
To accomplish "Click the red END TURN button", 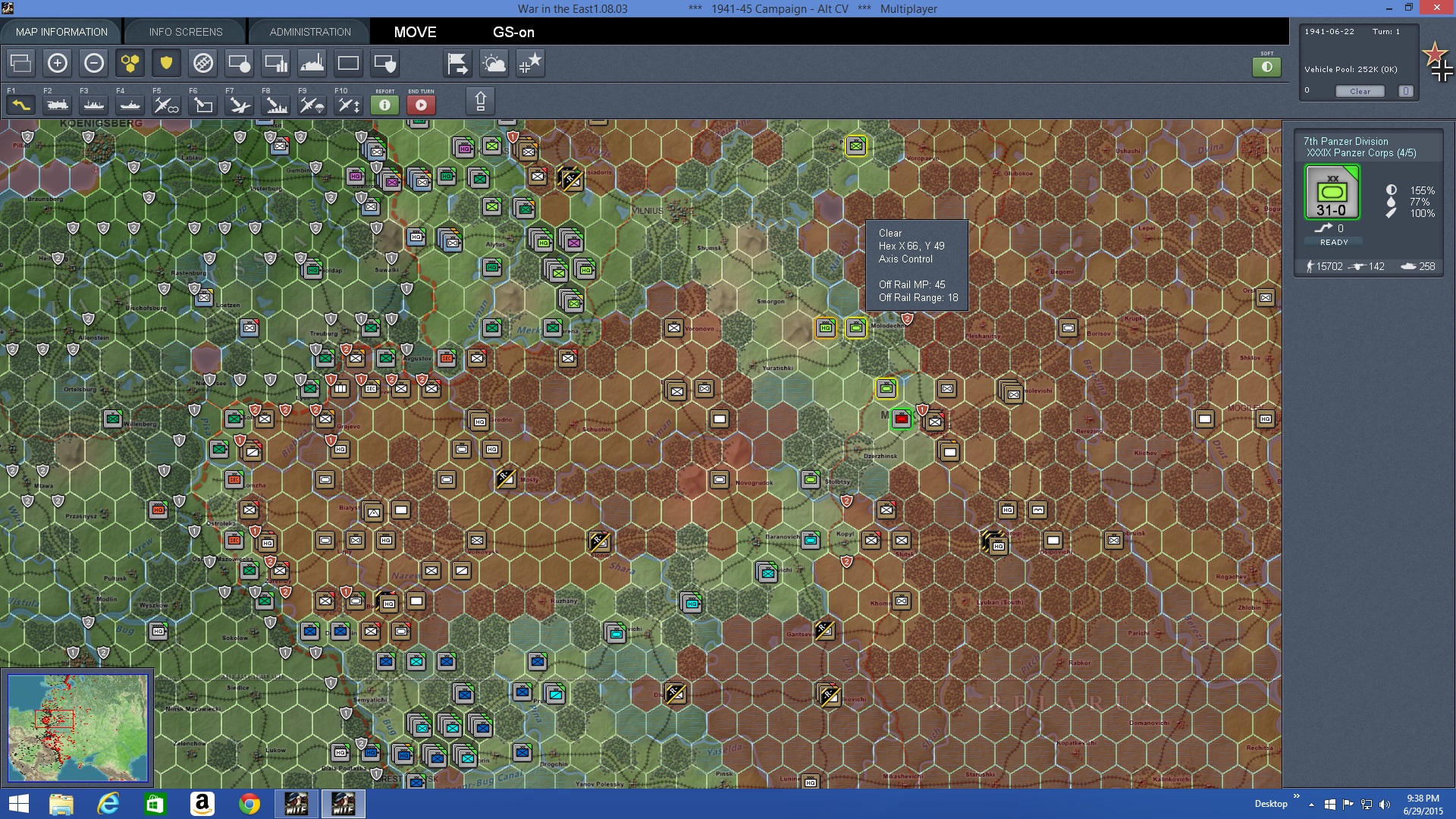I will (421, 105).
